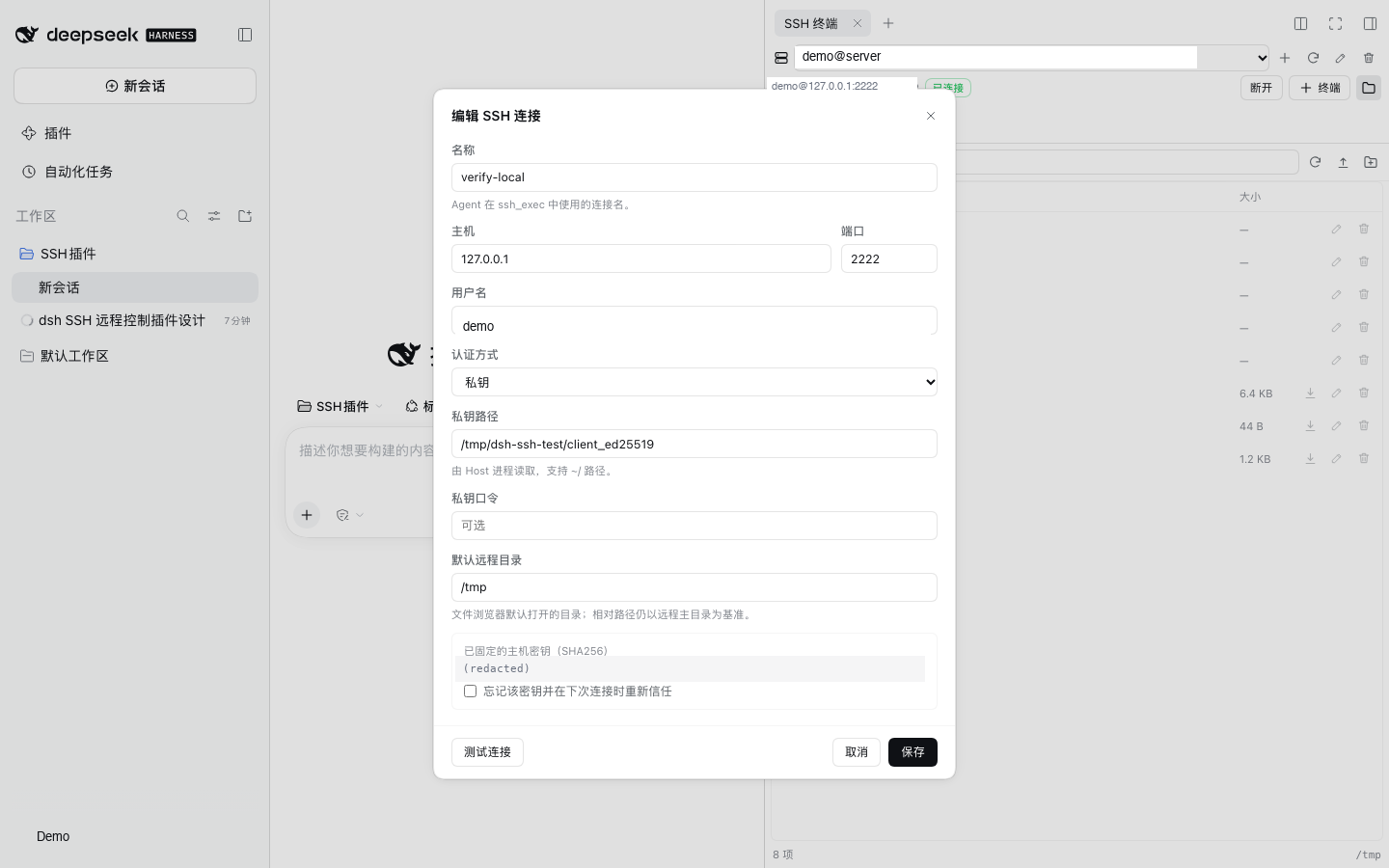Toggle split view in the SSH panel
The image size is (1389, 868).
[x=1300, y=23]
